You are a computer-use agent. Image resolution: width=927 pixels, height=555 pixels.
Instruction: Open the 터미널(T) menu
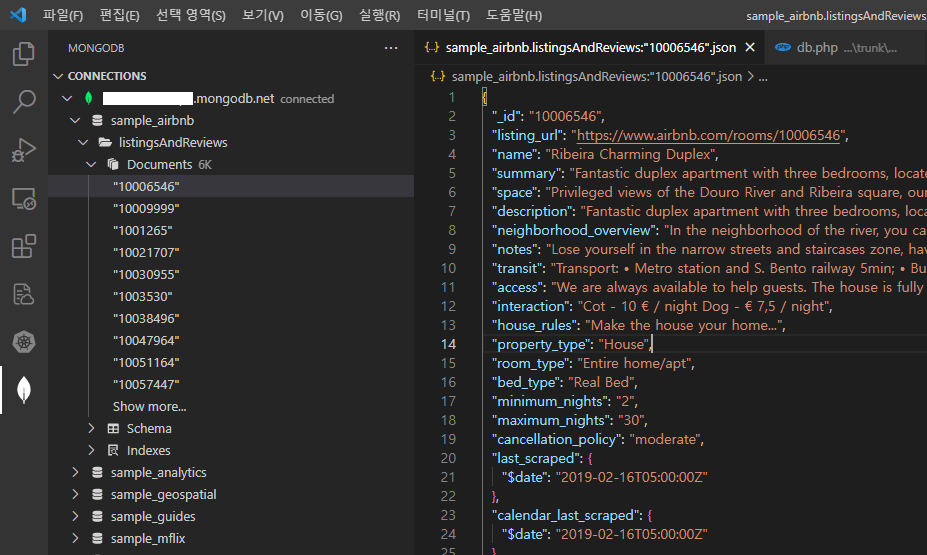tap(443, 15)
